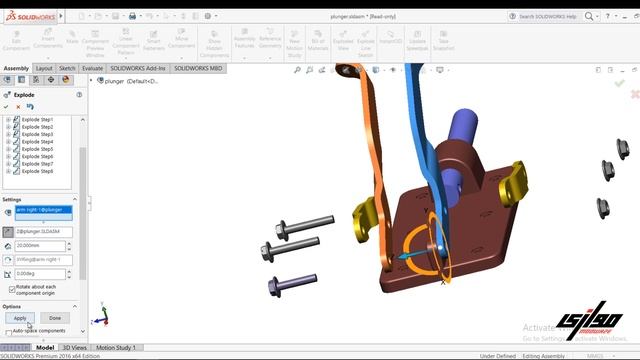The width and height of the screenshot is (640, 360).
Task: Click the arm right-1@plunger component selection box
Action: 44,213
